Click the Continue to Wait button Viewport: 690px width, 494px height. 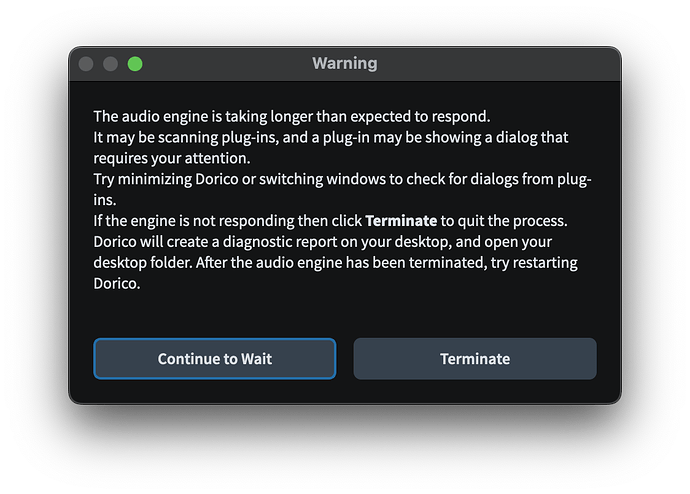point(215,359)
